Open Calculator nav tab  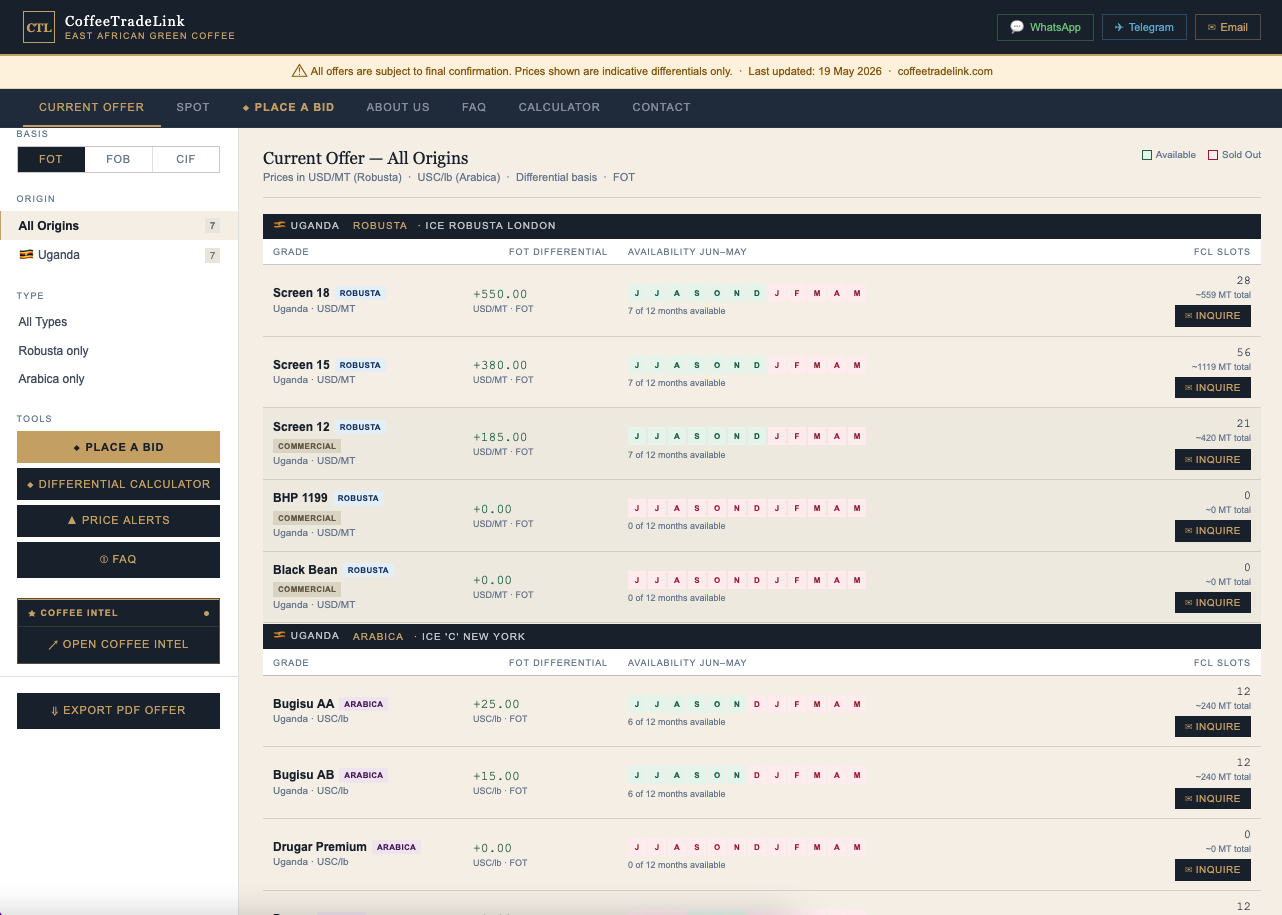click(x=559, y=107)
